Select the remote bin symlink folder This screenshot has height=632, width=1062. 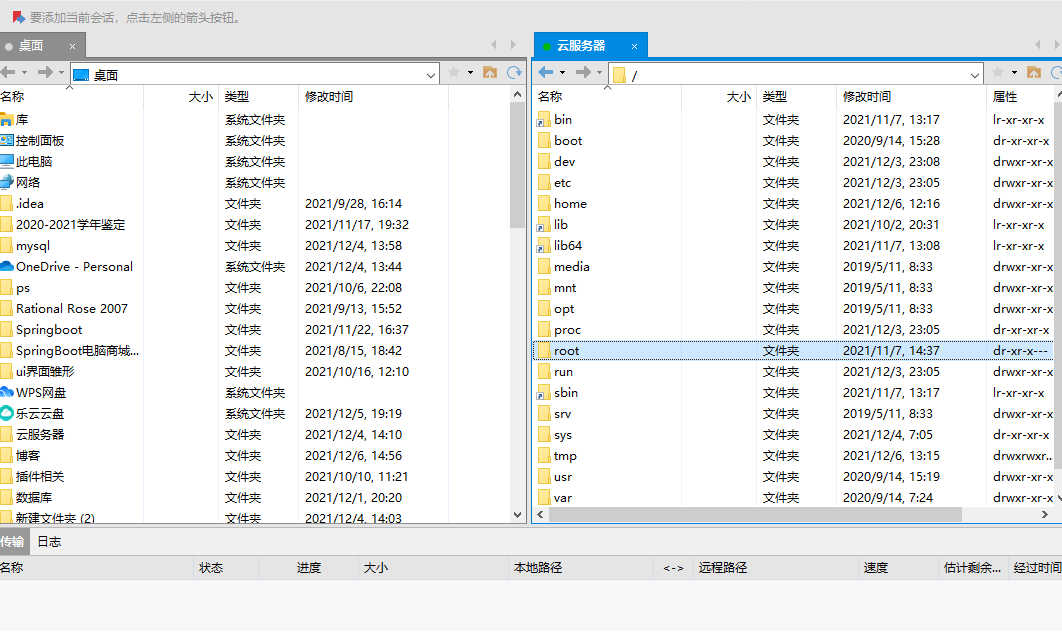(555, 120)
